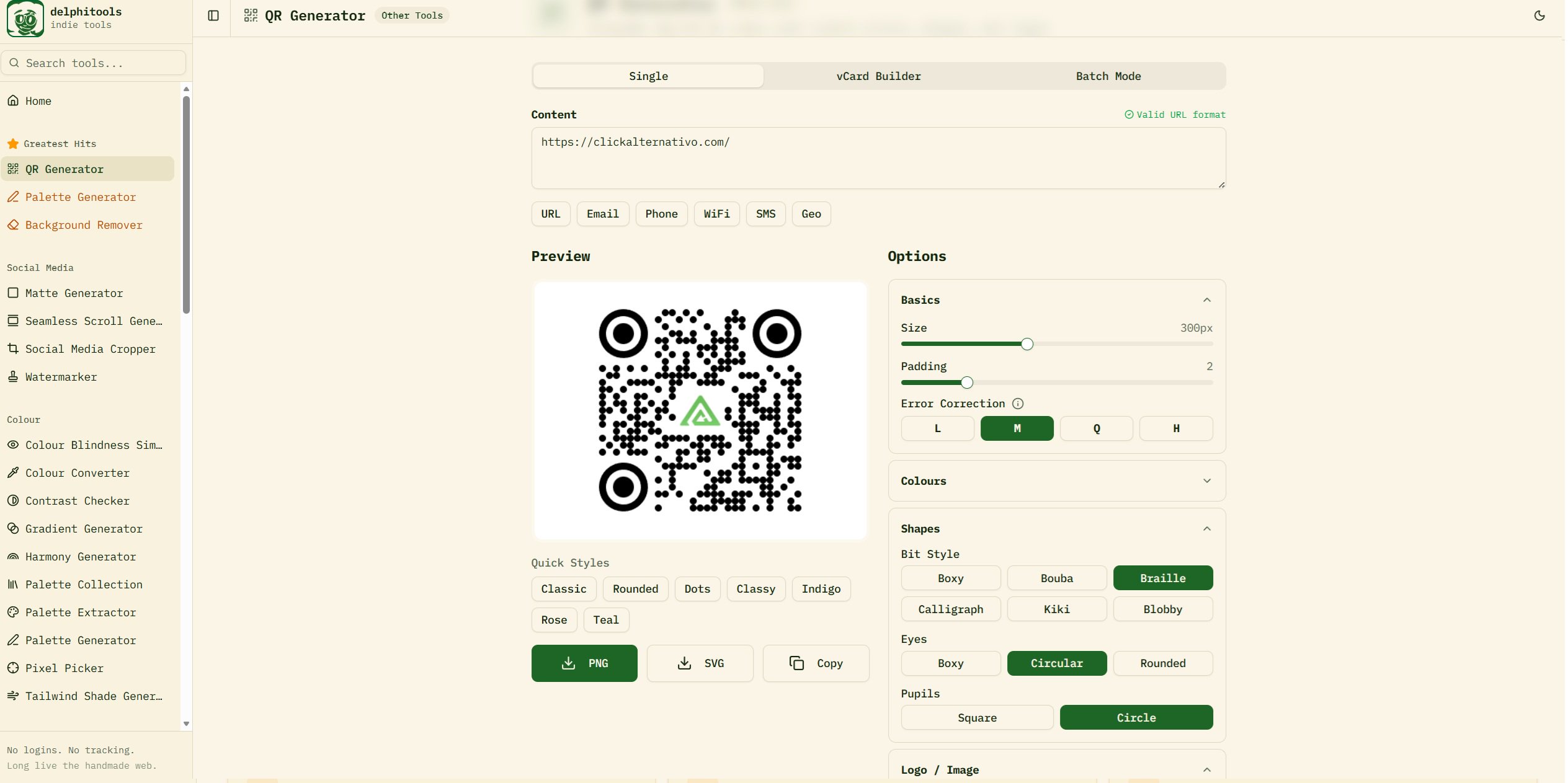Click the Social Media Cropper crop icon

coord(13,348)
